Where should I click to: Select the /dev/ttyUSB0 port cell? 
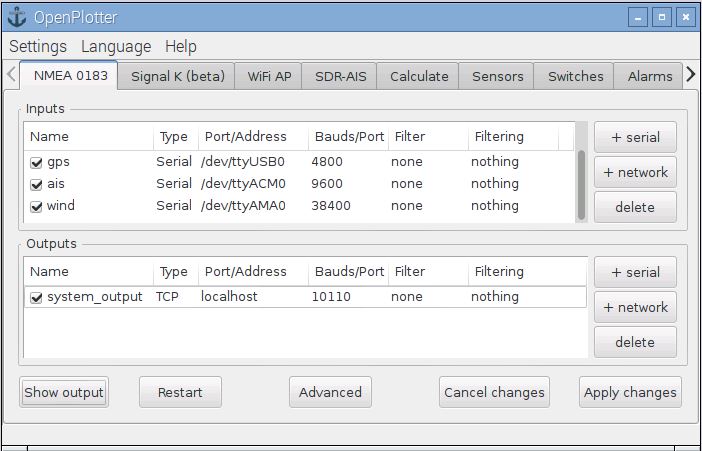(x=243, y=162)
